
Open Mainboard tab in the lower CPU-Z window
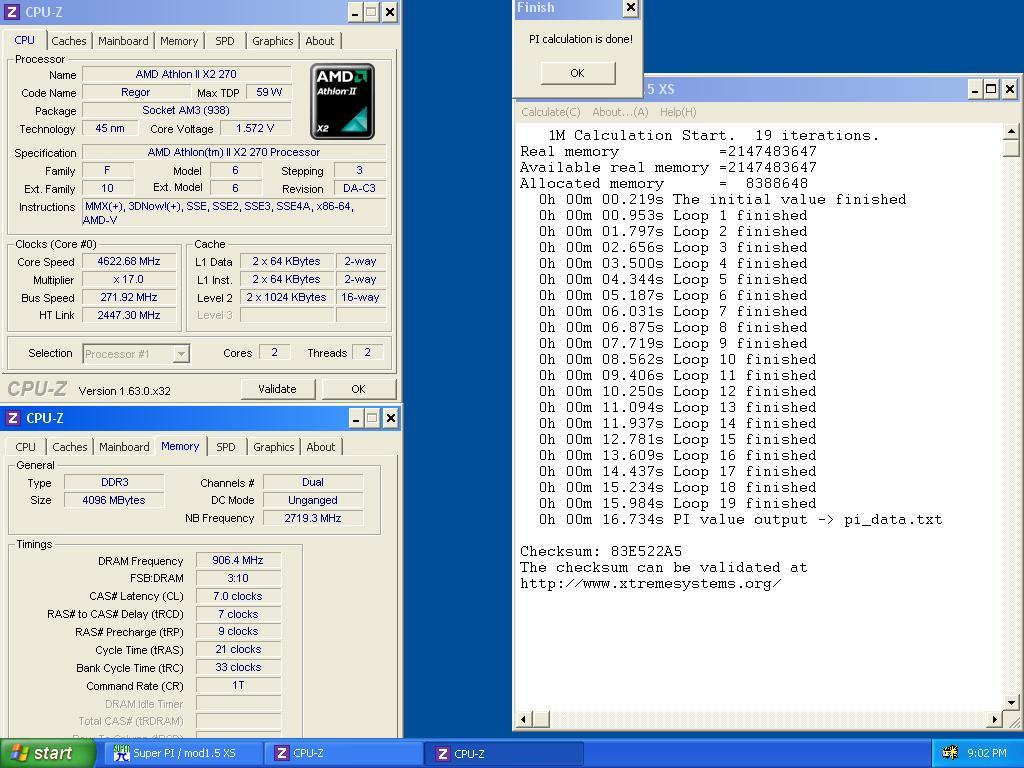point(124,447)
